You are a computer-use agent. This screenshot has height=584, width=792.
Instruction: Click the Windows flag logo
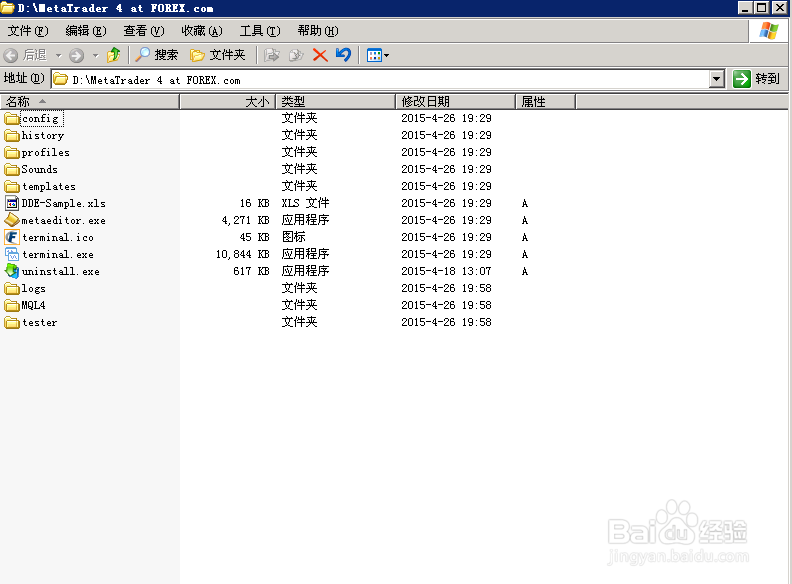(768, 31)
